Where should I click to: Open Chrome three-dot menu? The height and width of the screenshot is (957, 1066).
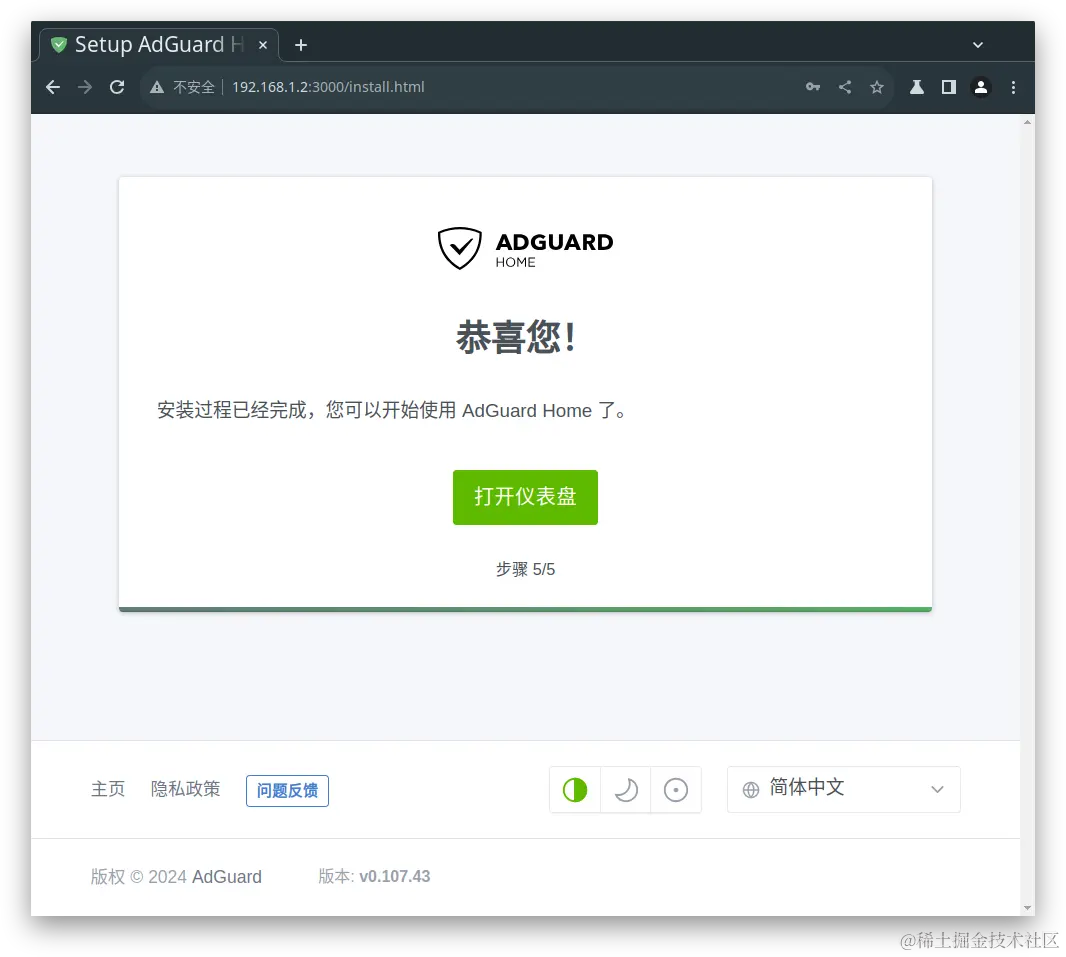(1013, 87)
